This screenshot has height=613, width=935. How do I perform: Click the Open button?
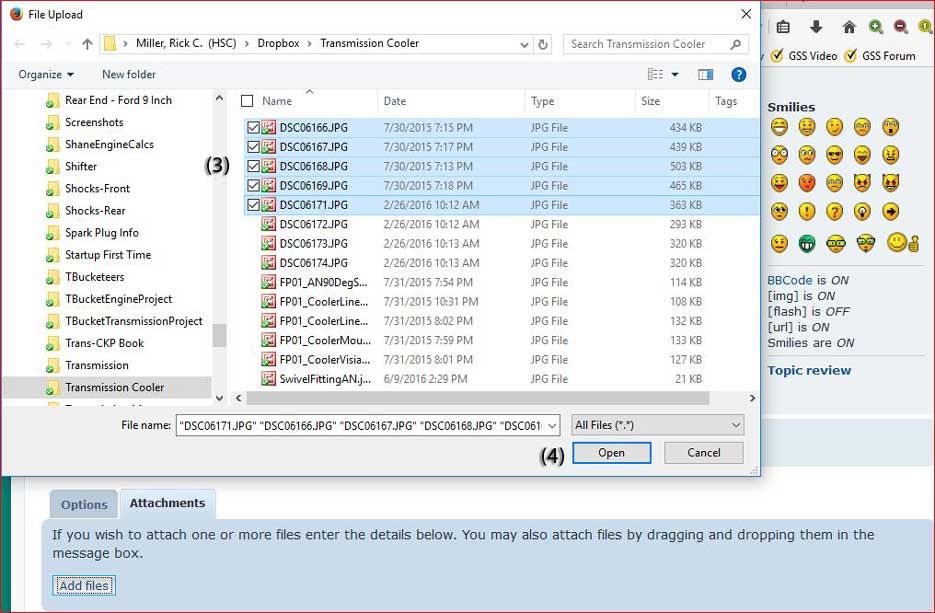point(611,453)
